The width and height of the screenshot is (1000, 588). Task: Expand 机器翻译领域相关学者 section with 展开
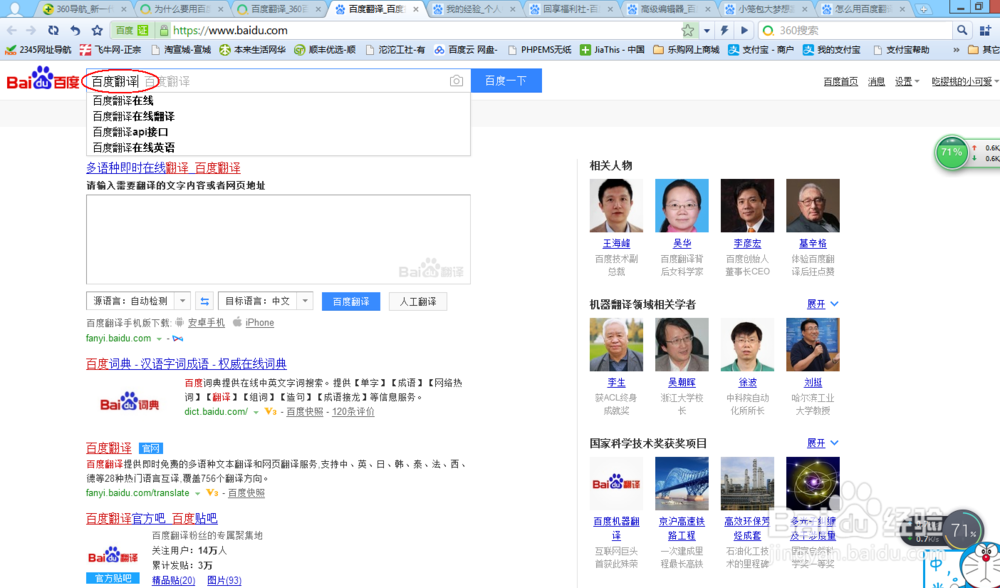(x=822, y=304)
